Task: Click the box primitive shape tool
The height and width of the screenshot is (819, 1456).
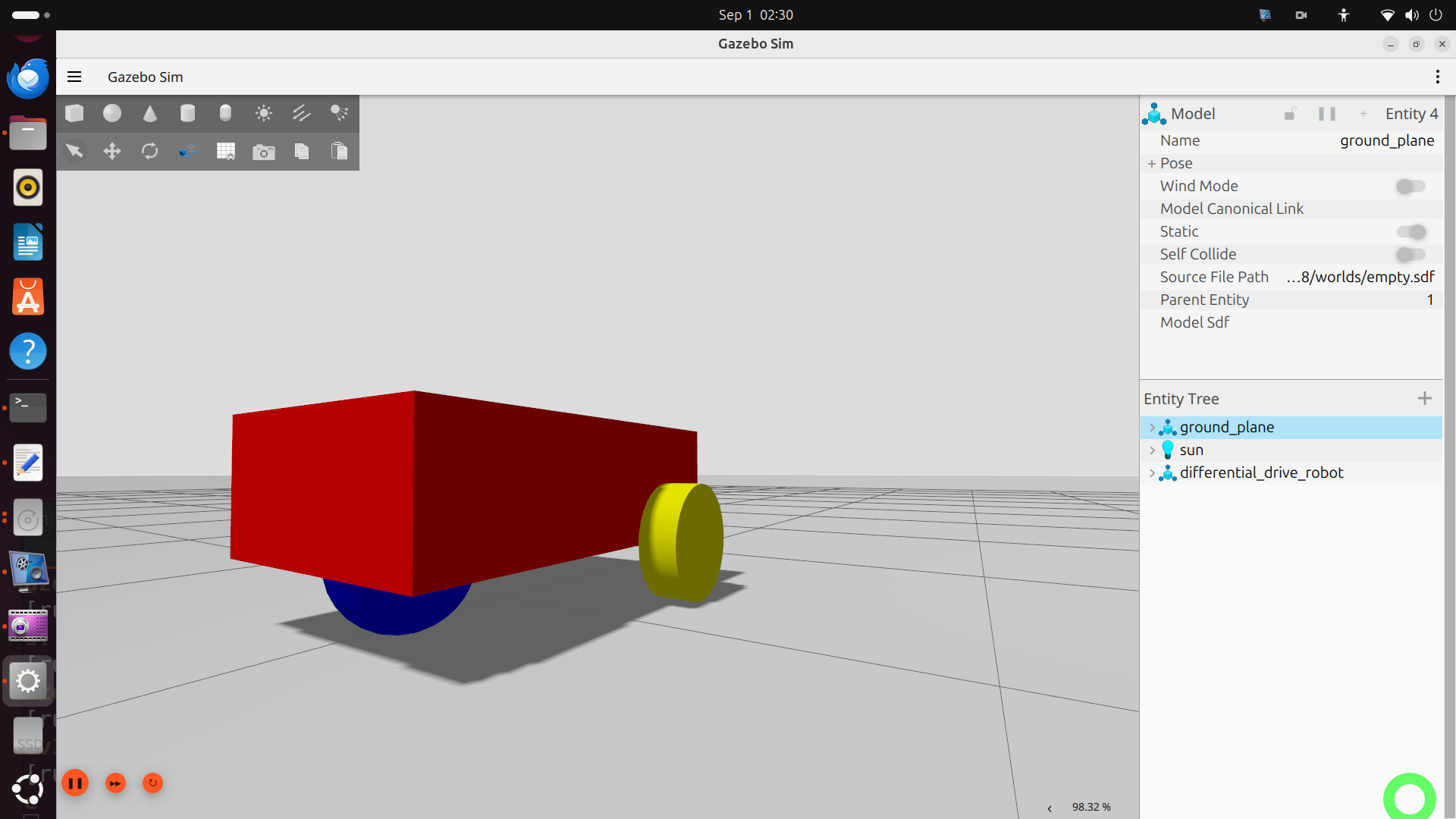Action: click(74, 113)
